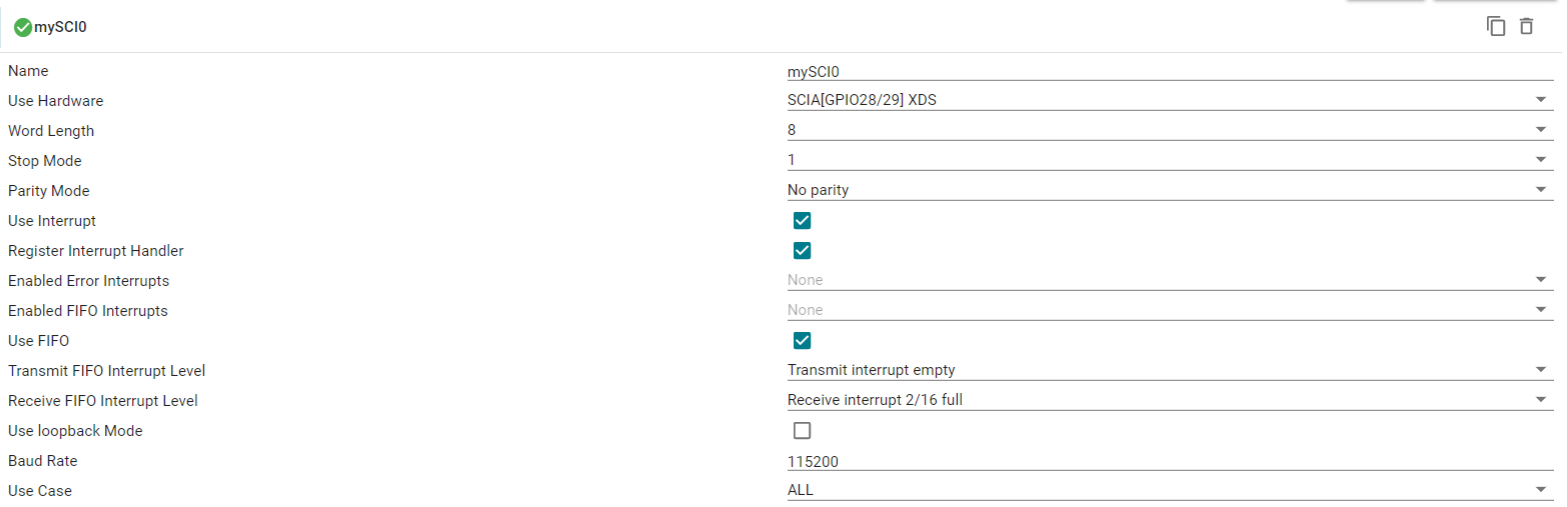Open the Use Hardware dropdown
The image size is (1567, 507).
point(1170,101)
